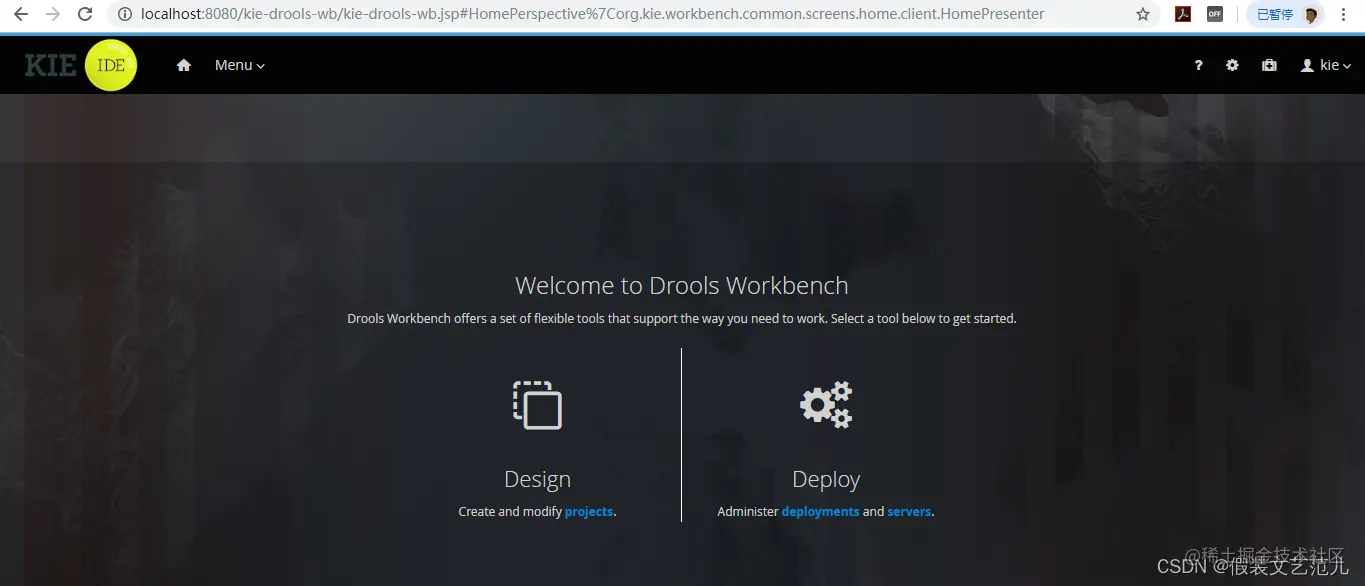Reload the page with the refresh icon

(x=85, y=14)
